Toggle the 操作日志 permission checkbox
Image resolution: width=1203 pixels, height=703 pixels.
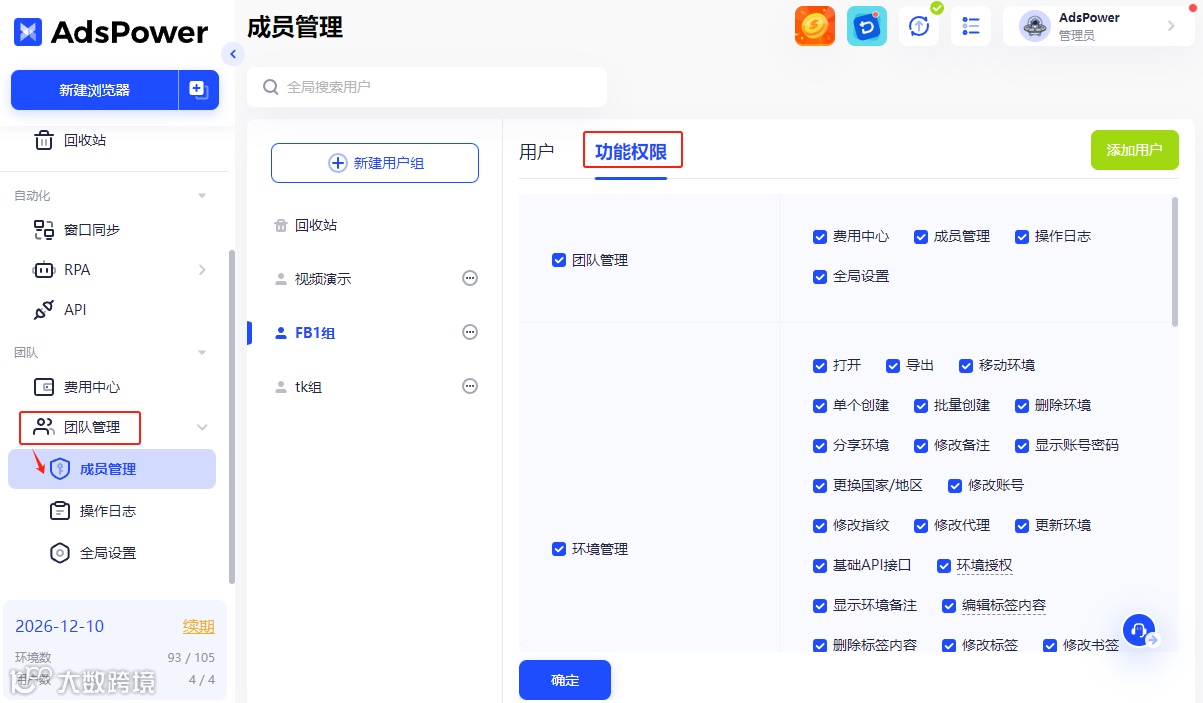coord(1022,237)
